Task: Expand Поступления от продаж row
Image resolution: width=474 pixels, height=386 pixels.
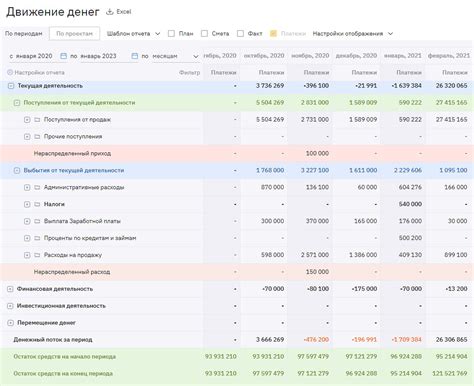Action: click(27, 120)
